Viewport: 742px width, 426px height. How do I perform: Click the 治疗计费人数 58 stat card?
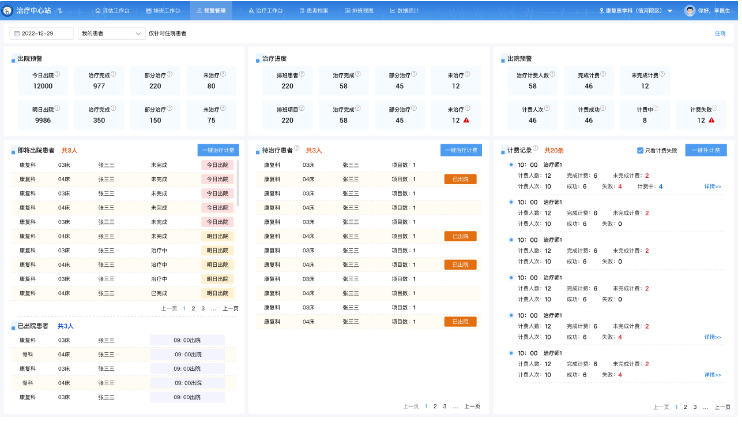pos(532,80)
